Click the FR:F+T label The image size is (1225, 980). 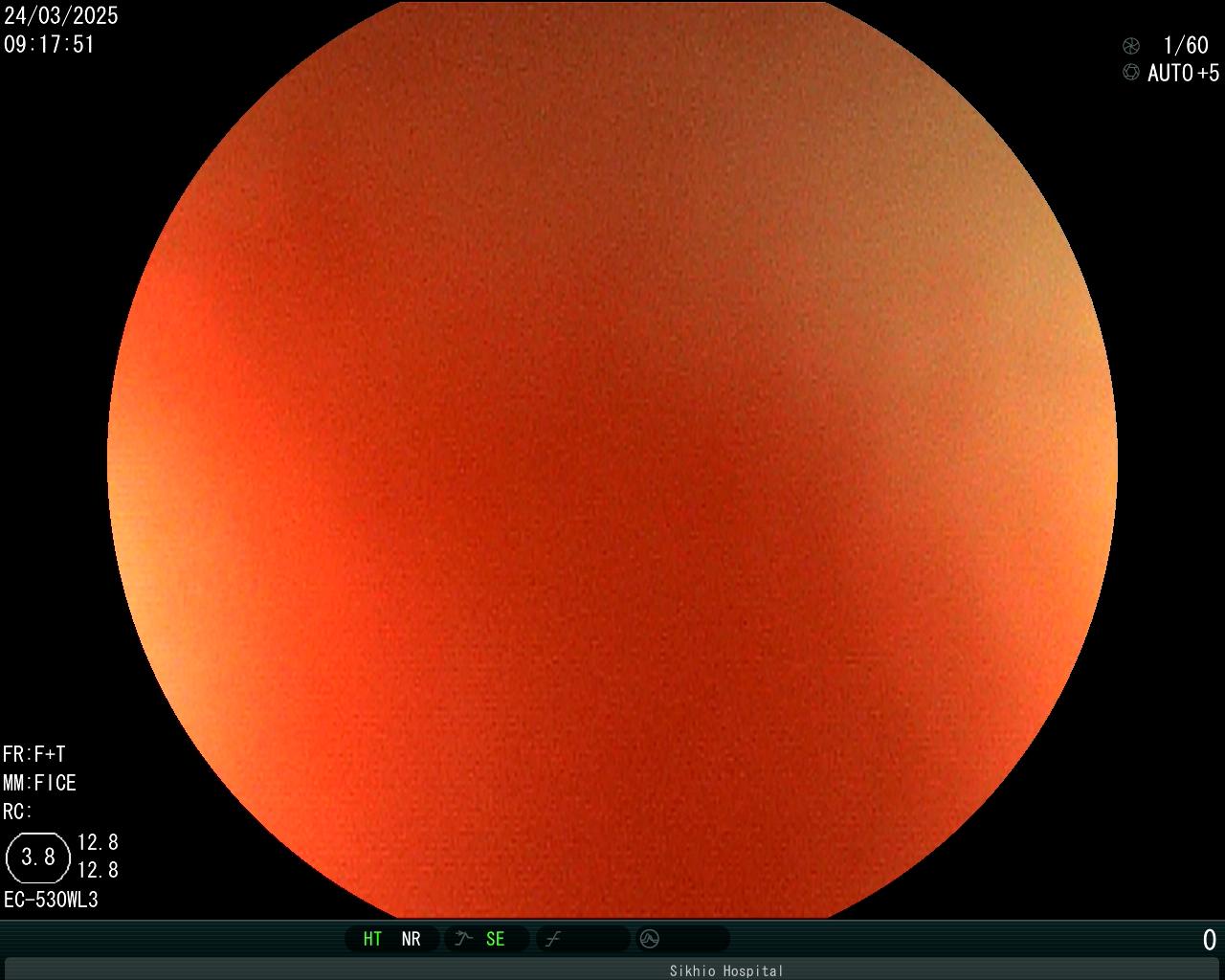coord(34,754)
